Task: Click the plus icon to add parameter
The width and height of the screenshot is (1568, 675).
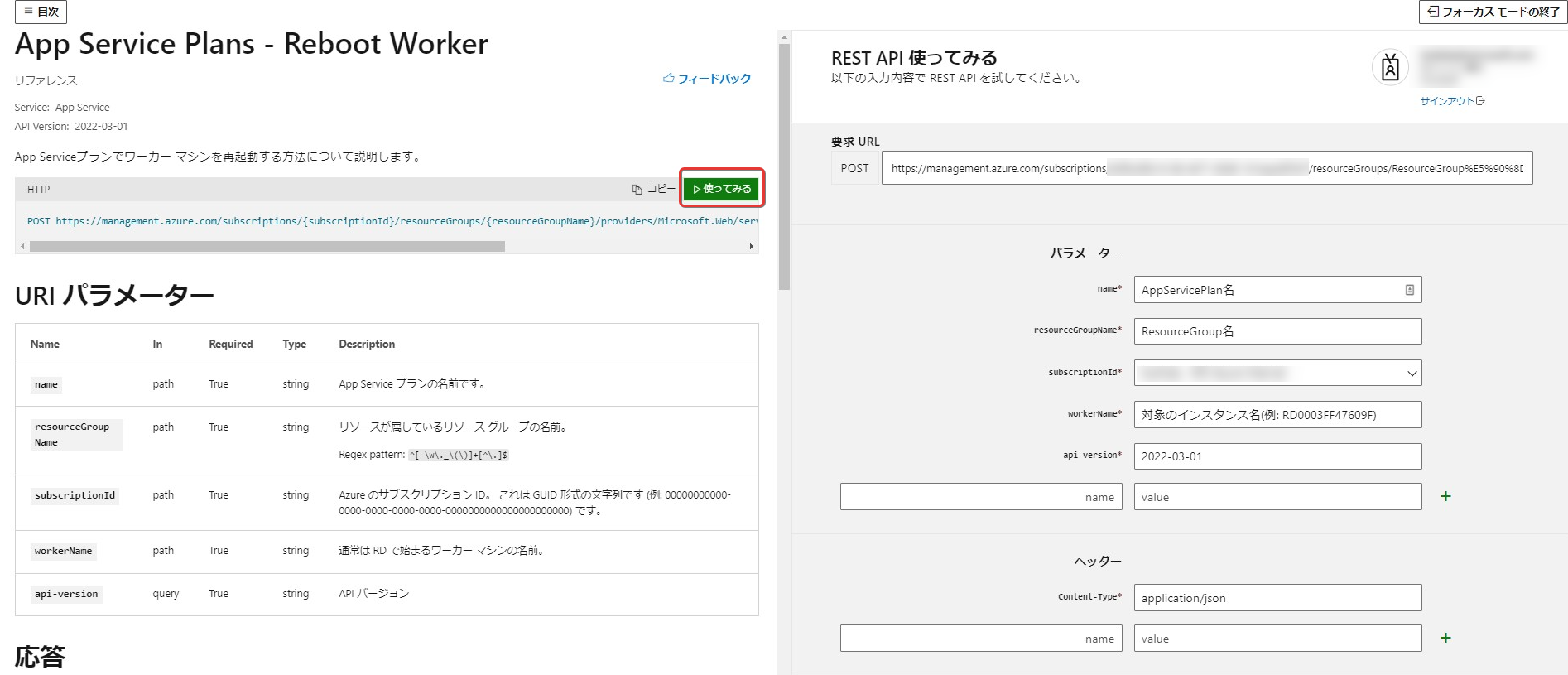Action: point(1445,496)
